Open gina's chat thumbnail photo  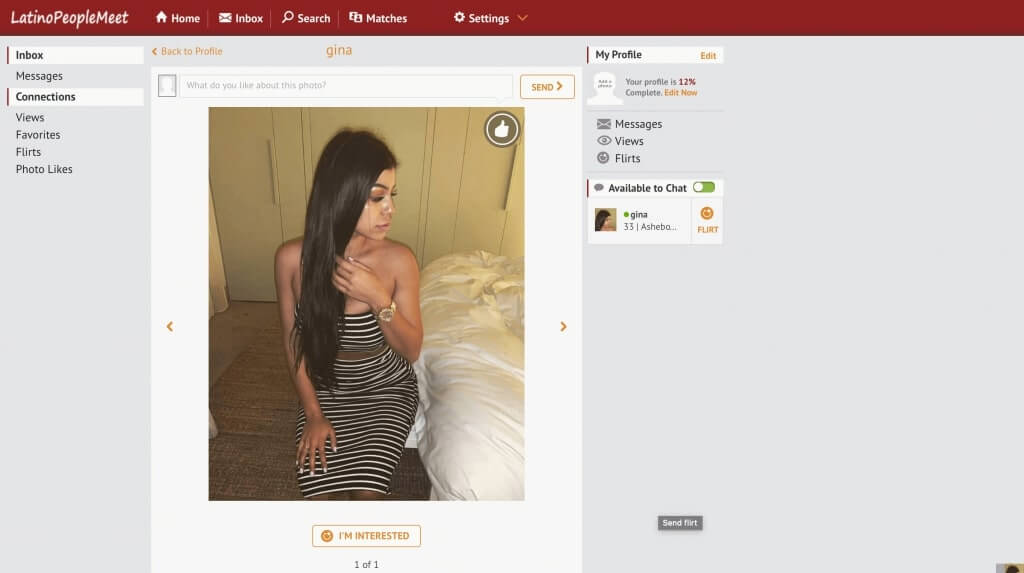(x=605, y=220)
